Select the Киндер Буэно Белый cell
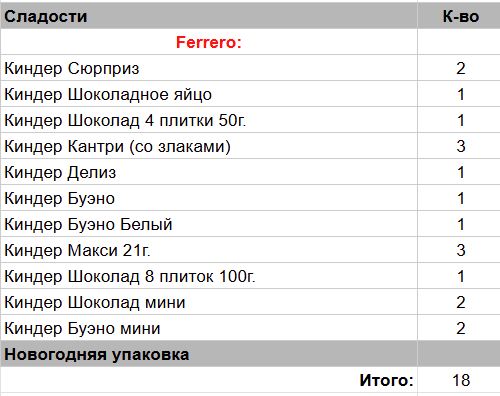This screenshot has height=396, width=500. (209, 224)
